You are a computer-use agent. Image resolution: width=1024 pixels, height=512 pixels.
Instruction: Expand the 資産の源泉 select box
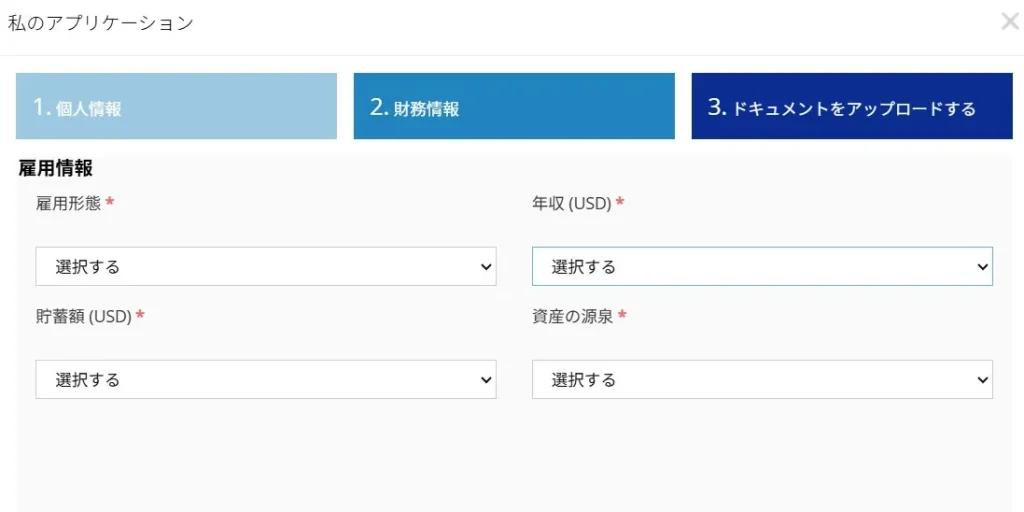point(761,380)
